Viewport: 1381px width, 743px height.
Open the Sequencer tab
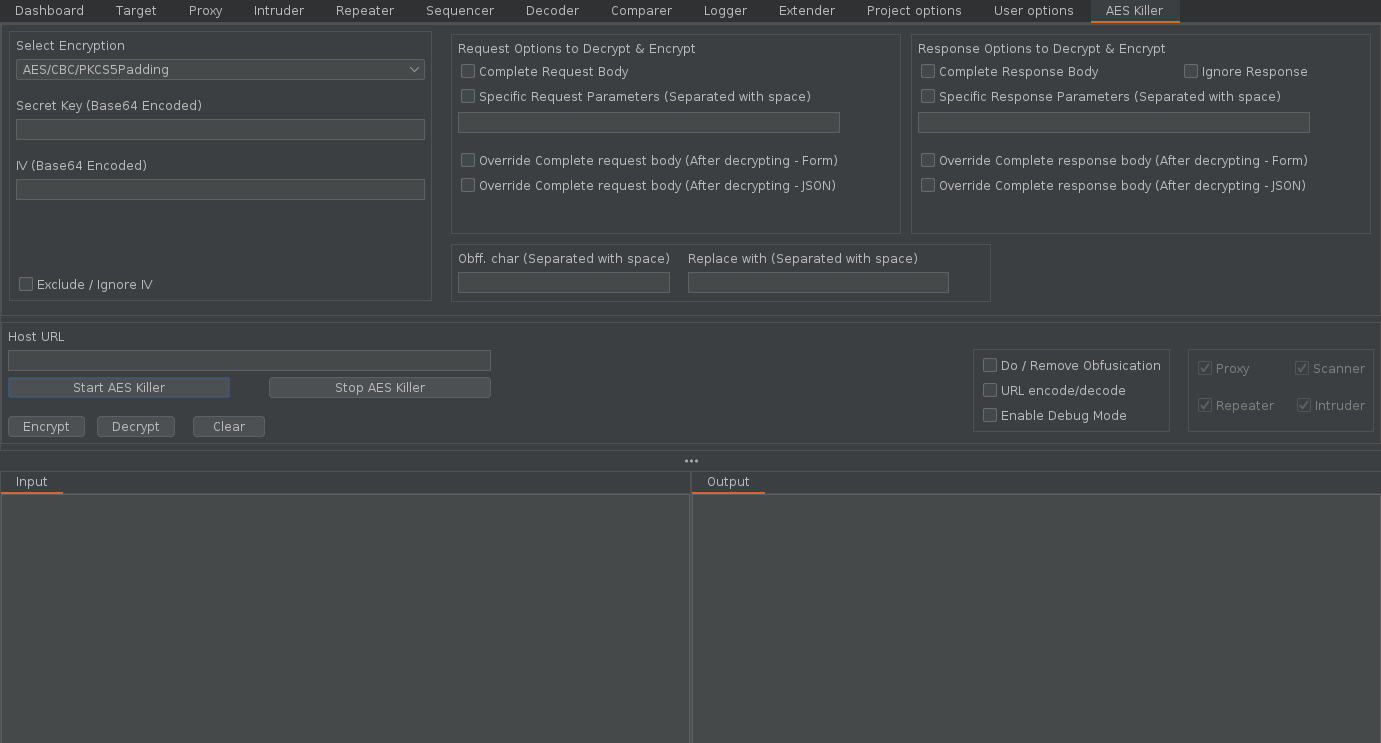coord(460,11)
